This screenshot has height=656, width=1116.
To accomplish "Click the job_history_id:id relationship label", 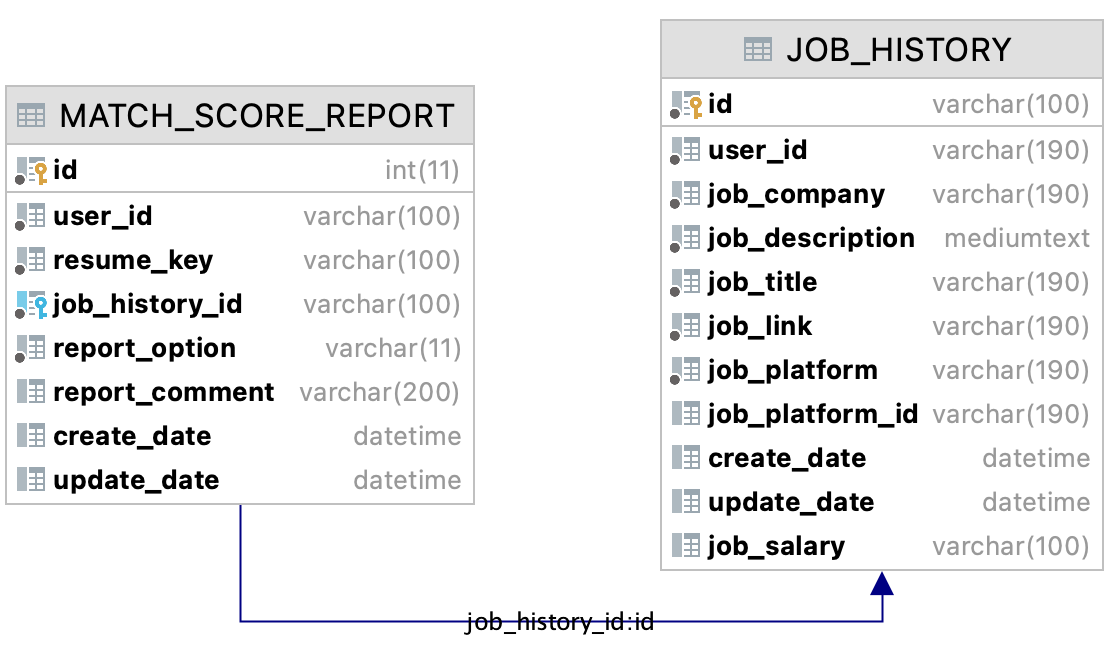I will coord(559,622).
